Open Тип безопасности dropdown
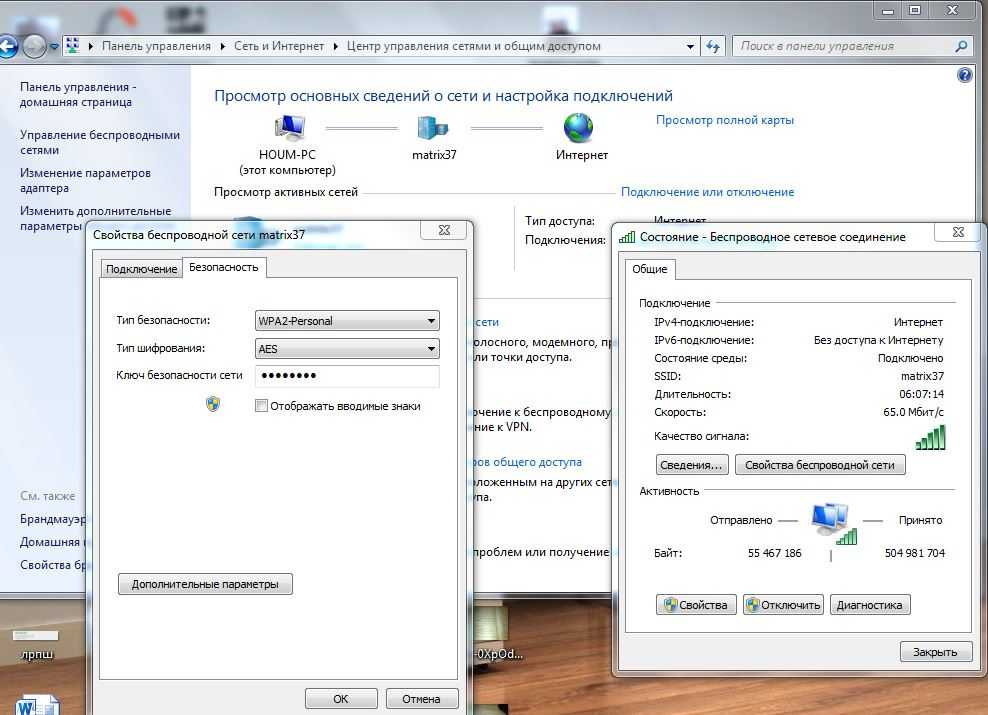 (x=347, y=321)
